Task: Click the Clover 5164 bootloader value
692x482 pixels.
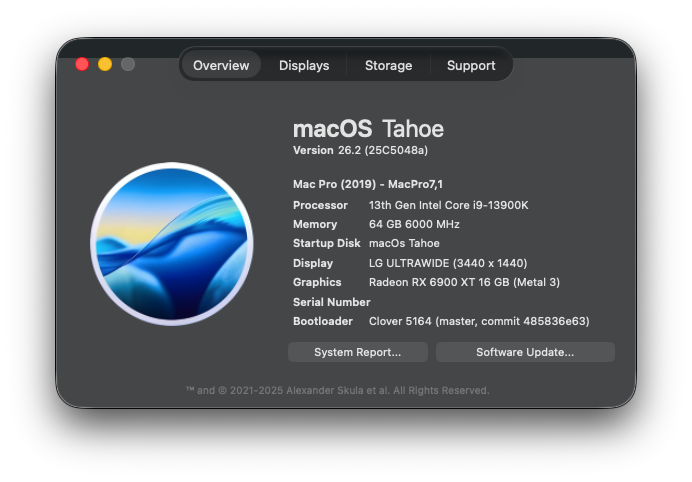Action: click(479, 321)
